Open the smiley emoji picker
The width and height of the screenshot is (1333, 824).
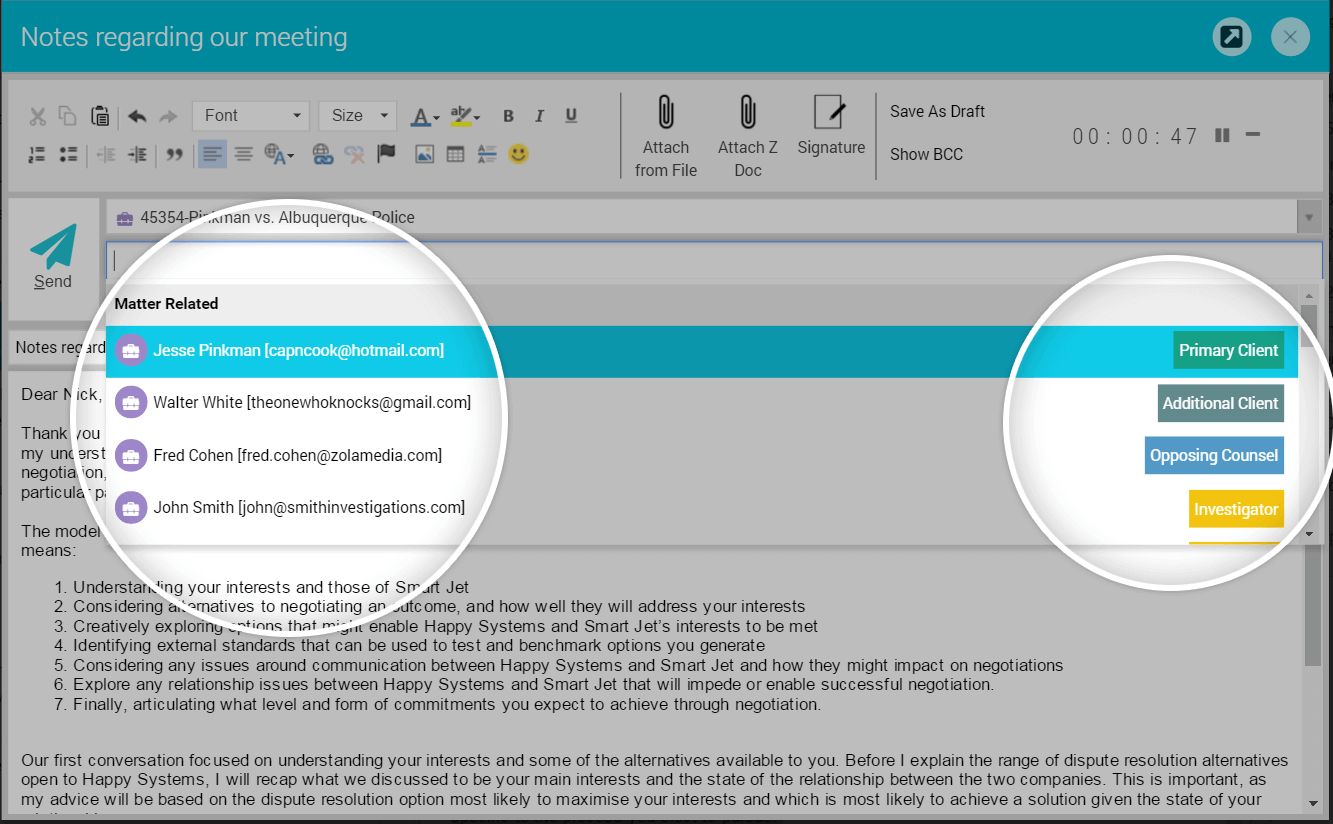(518, 154)
